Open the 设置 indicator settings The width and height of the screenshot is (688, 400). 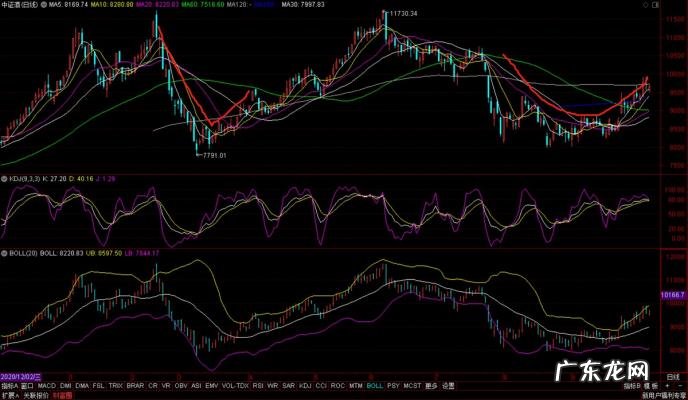coord(448,385)
